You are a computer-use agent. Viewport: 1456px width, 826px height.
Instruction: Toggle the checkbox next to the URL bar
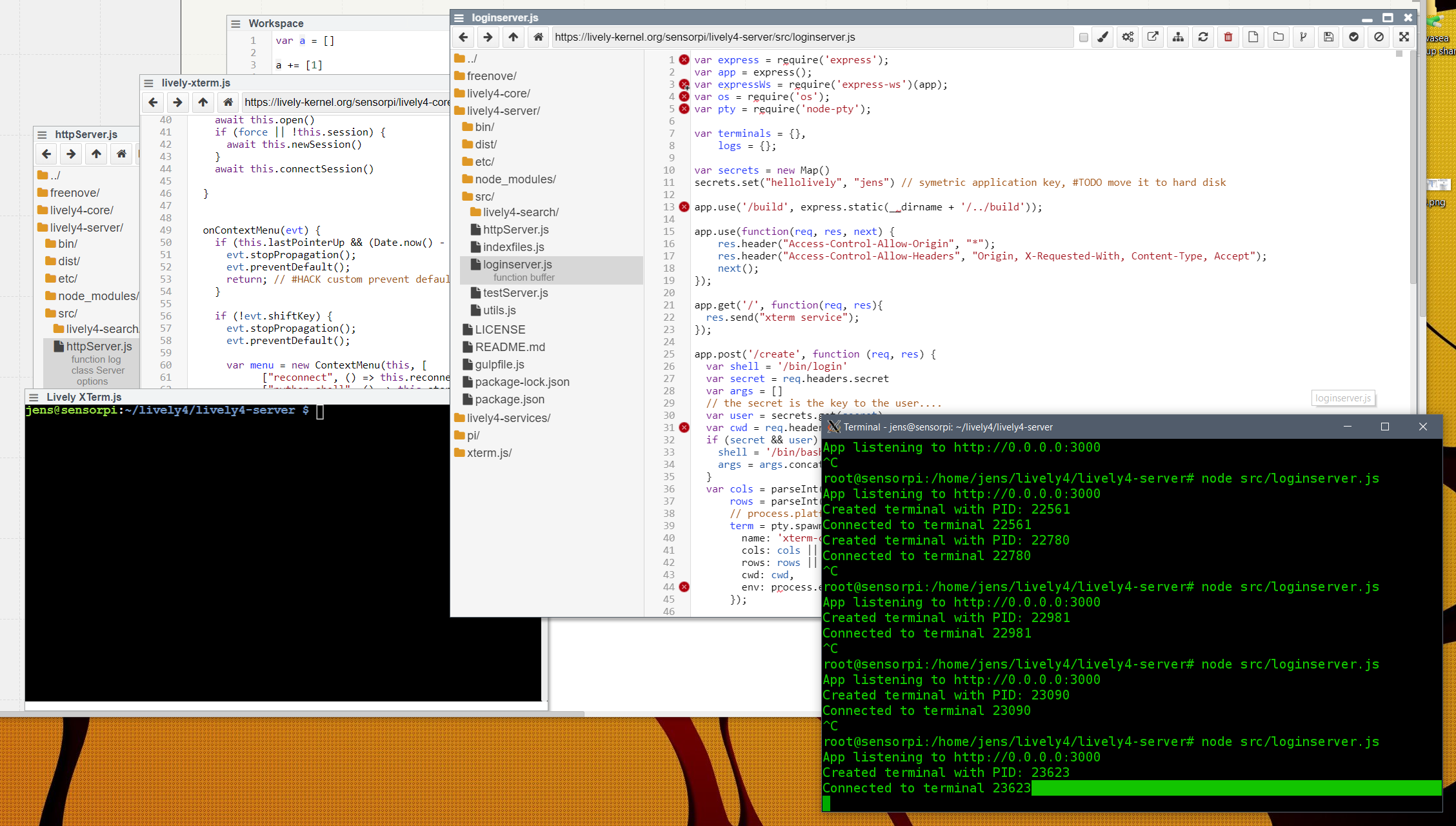[x=1084, y=37]
